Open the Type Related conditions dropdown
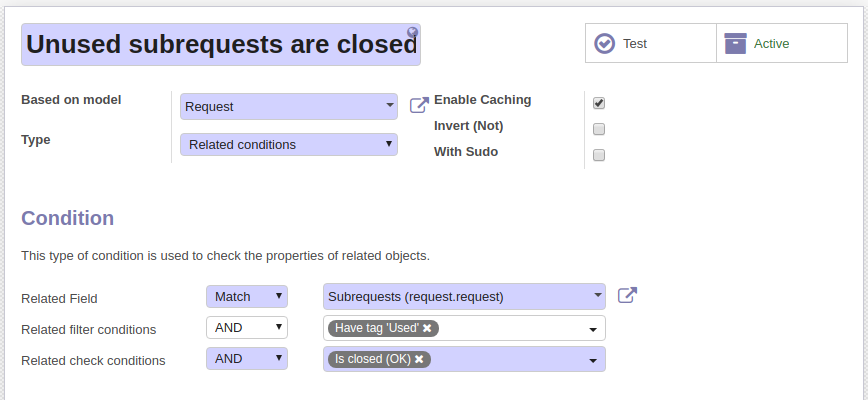This screenshot has width=868, height=400. click(x=288, y=144)
